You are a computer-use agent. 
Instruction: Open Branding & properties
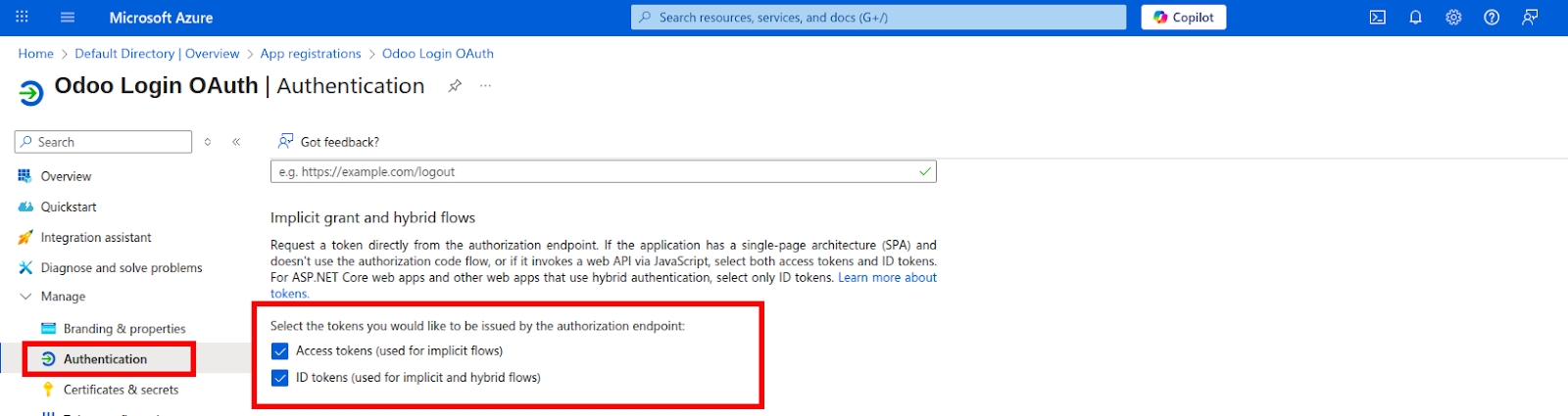[x=124, y=329]
